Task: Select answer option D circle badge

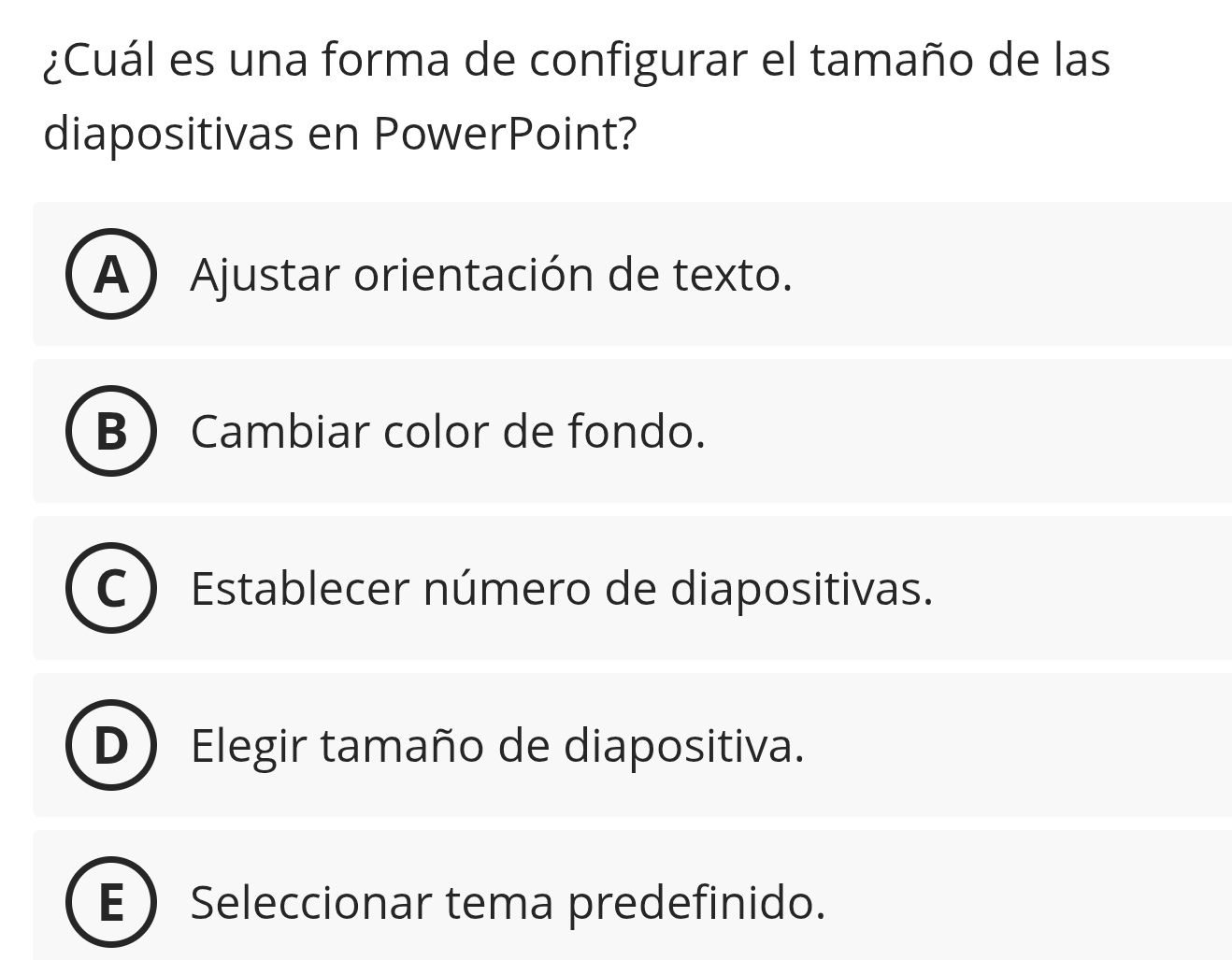Action: coord(111,746)
